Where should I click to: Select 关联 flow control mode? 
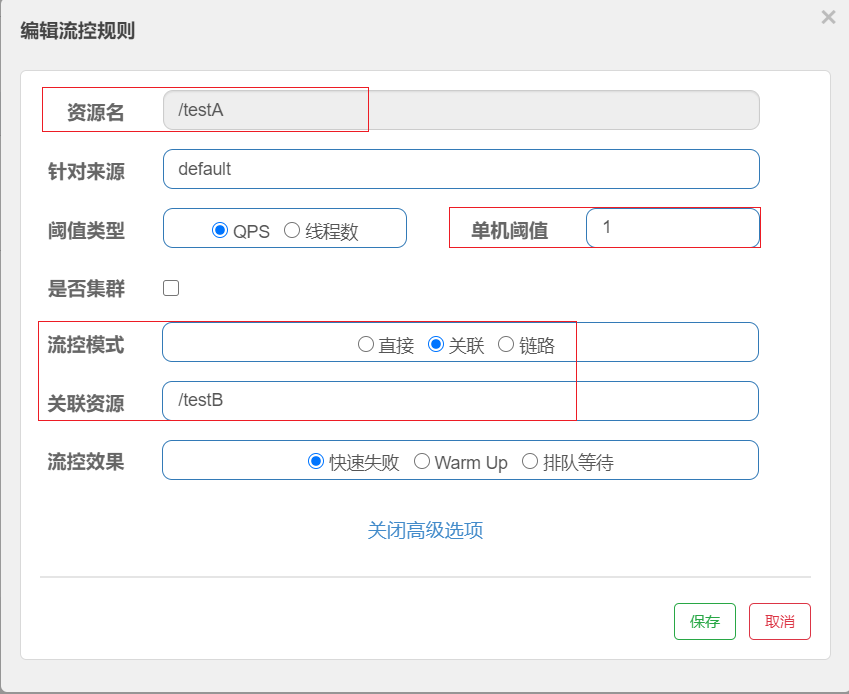[x=436, y=344]
